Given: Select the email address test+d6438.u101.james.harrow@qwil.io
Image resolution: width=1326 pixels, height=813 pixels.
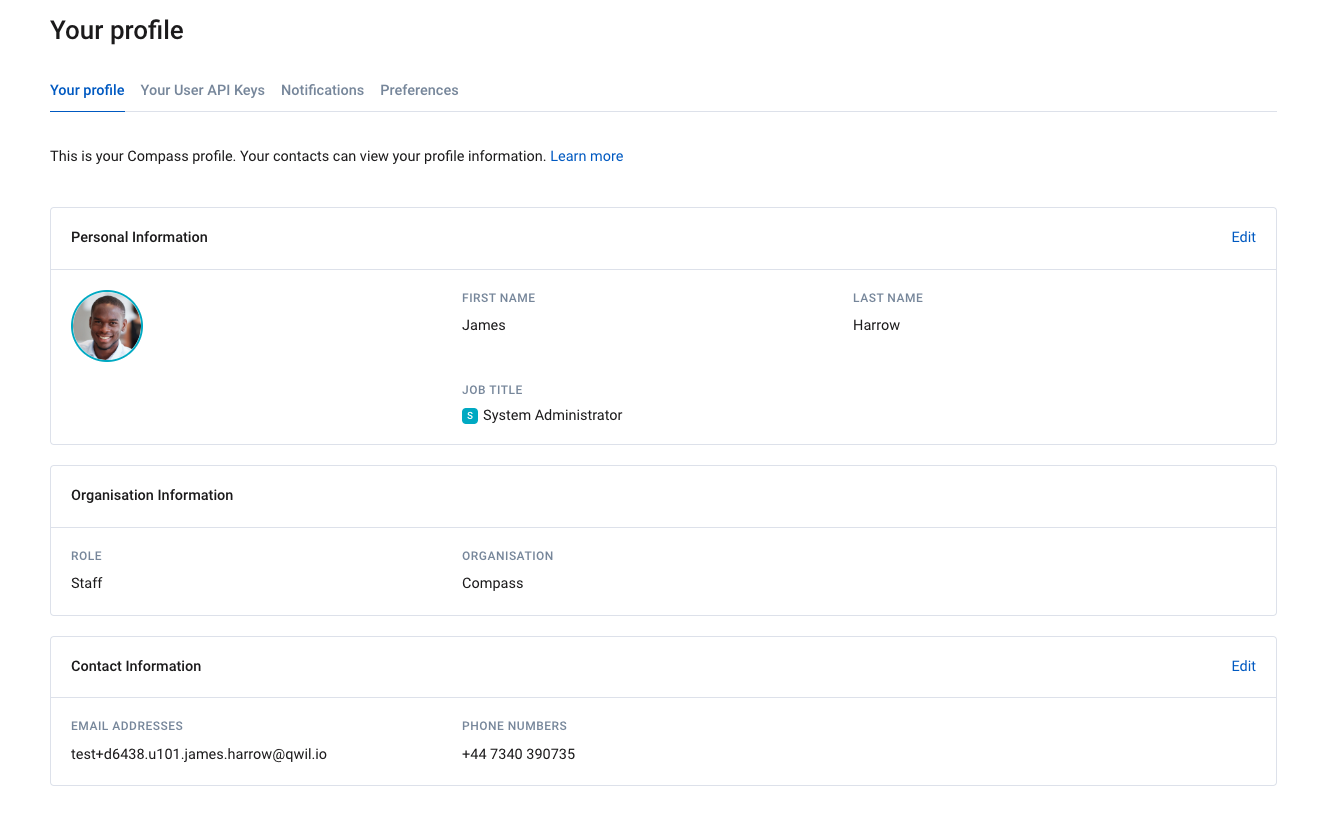Looking at the screenshot, I should tap(199, 754).
